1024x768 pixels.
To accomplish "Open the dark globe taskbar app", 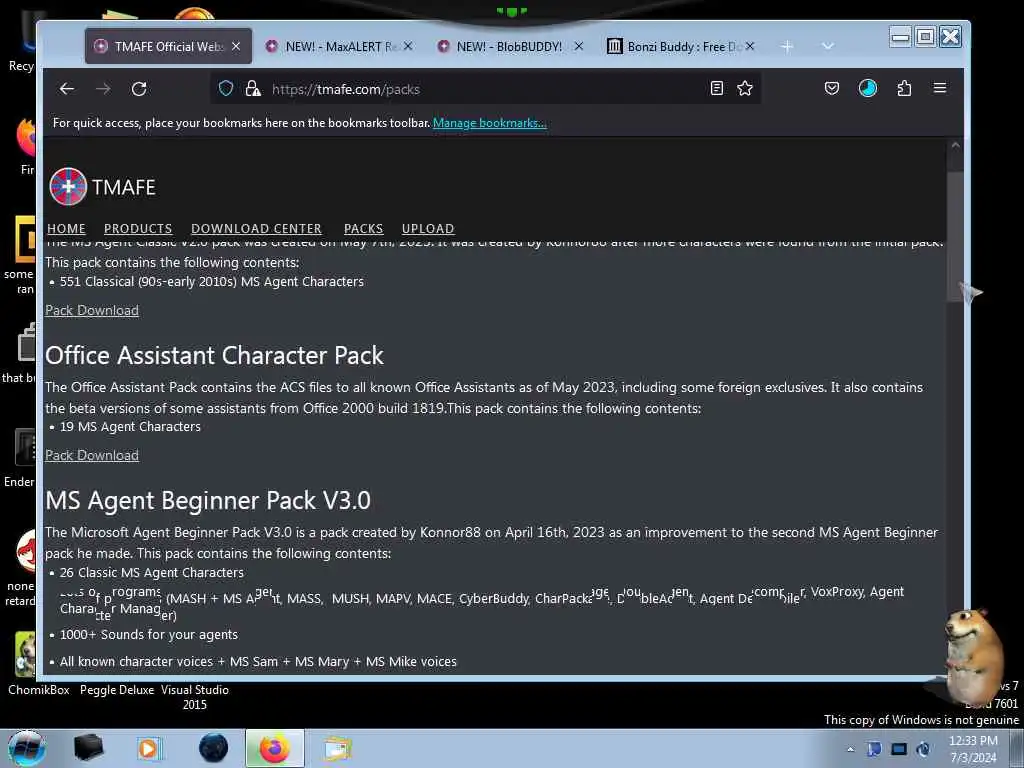I will tap(213, 748).
